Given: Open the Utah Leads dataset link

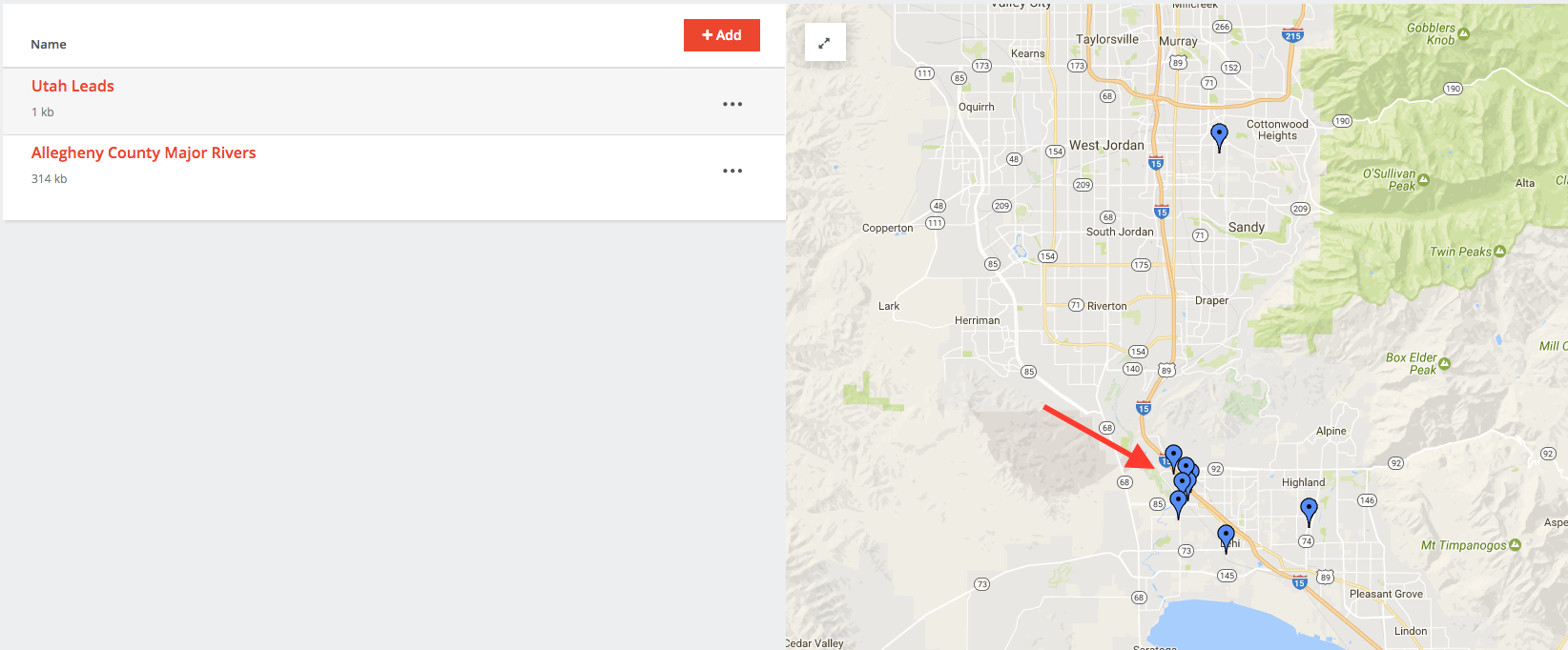Looking at the screenshot, I should pyautogui.click(x=72, y=86).
